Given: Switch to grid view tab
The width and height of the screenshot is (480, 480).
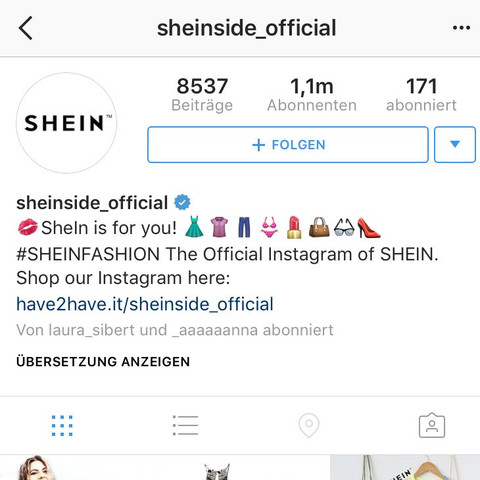Looking at the screenshot, I should coord(62,425).
